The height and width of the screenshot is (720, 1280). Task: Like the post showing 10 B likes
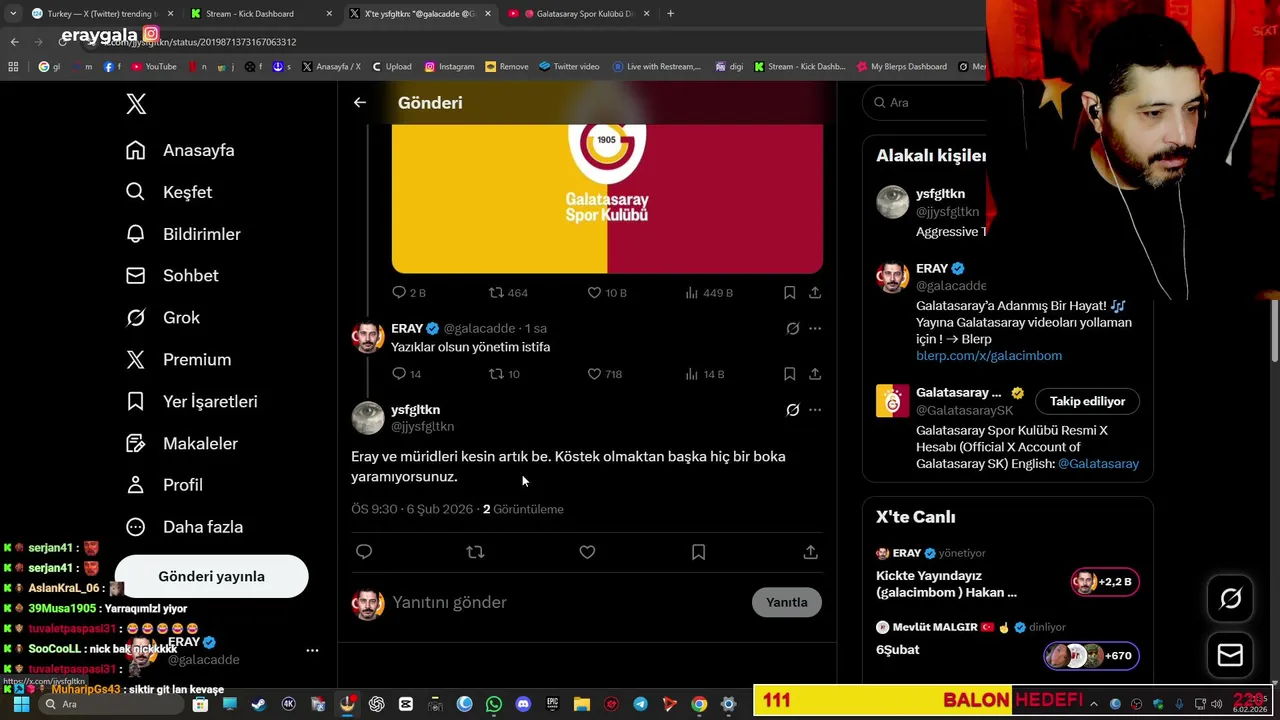tap(606, 293)
